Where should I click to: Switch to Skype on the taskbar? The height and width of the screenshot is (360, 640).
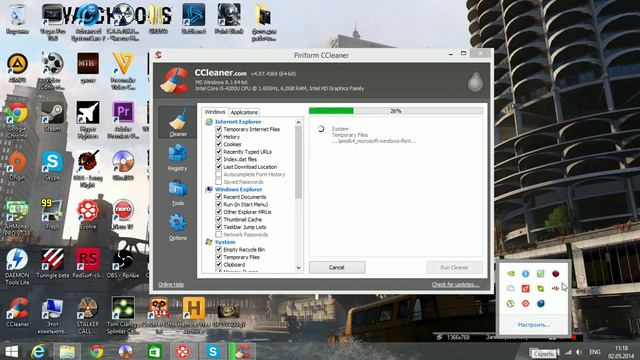tap(213, 351)
